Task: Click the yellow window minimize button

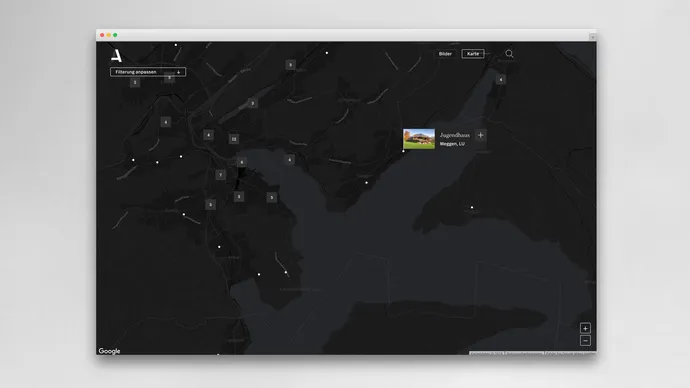Action: coord(109,35)
